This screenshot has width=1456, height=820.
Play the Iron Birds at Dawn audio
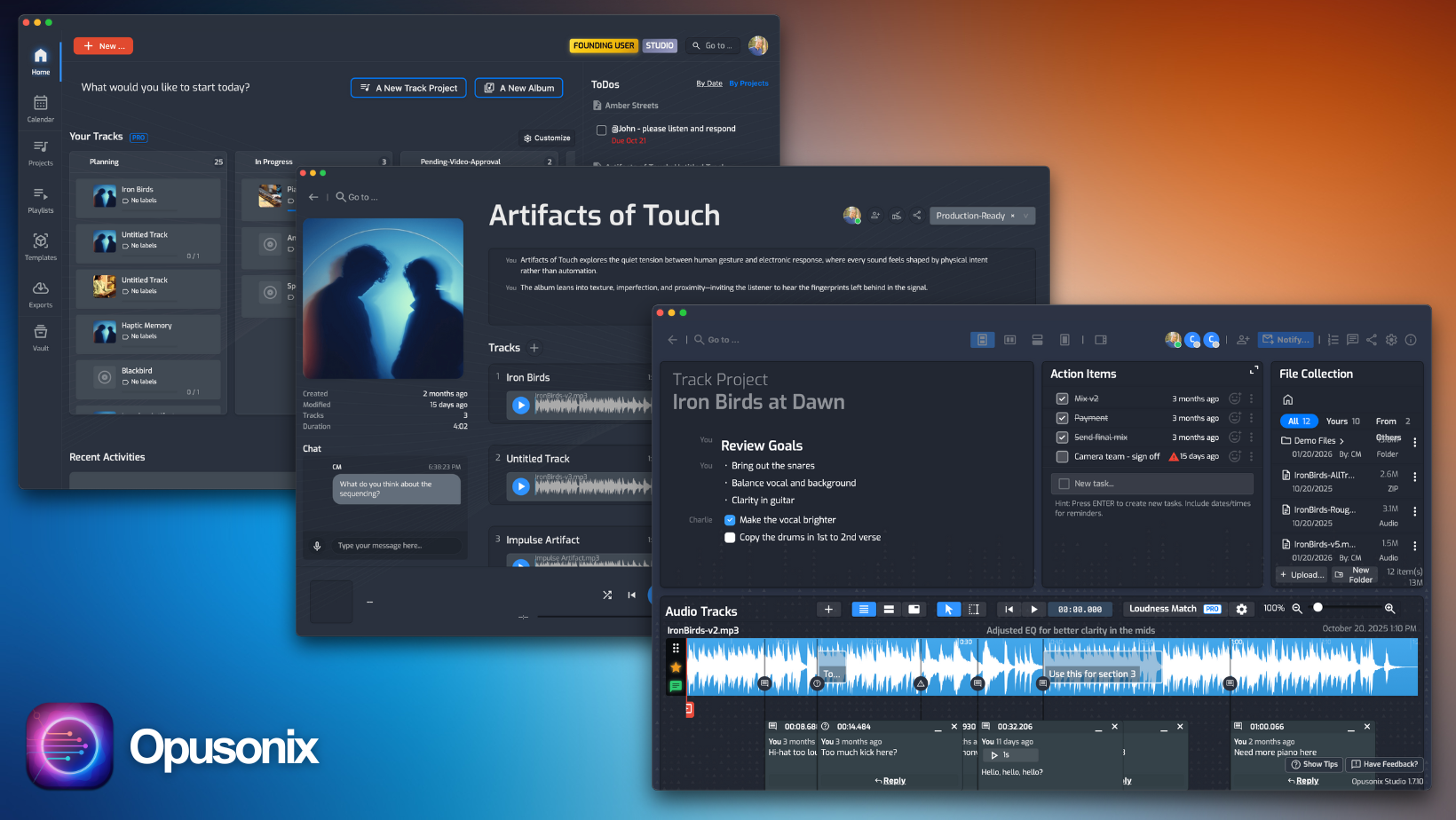click(1033, 609)
